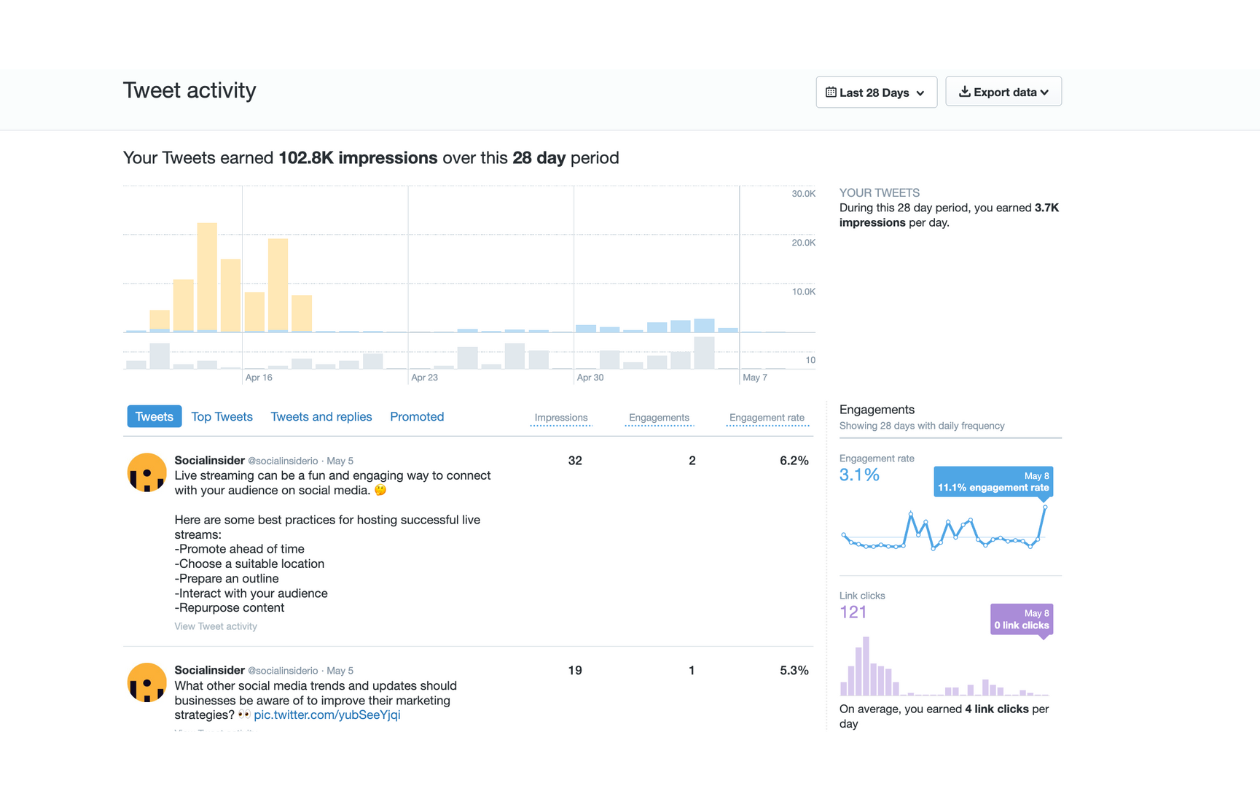
Task: Click the Apr 23 label on chart axis
Action: pos(424,378)
